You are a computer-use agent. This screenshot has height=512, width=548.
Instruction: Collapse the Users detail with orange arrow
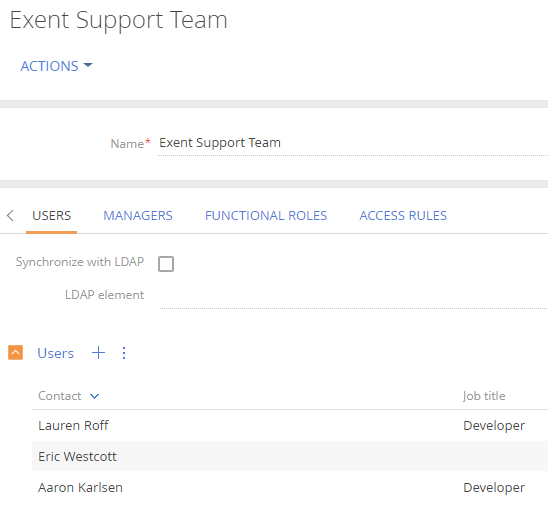[15, 353]
